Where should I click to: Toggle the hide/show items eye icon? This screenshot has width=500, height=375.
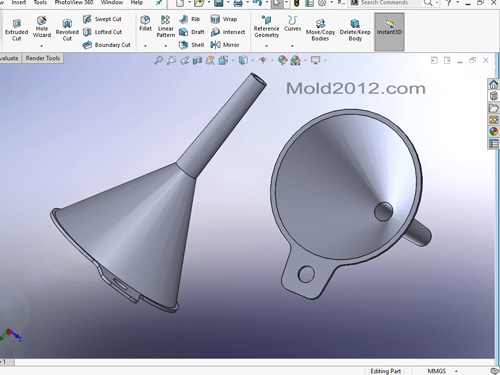coord(263,60)
